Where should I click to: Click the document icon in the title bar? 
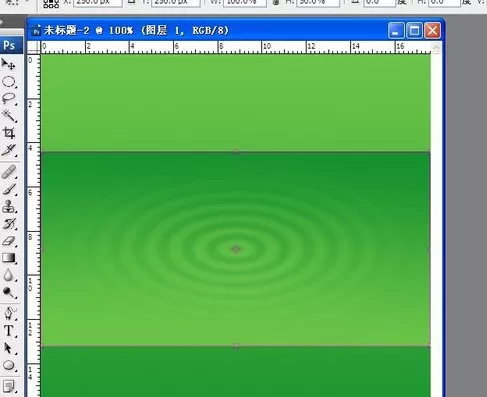point(36,31)
